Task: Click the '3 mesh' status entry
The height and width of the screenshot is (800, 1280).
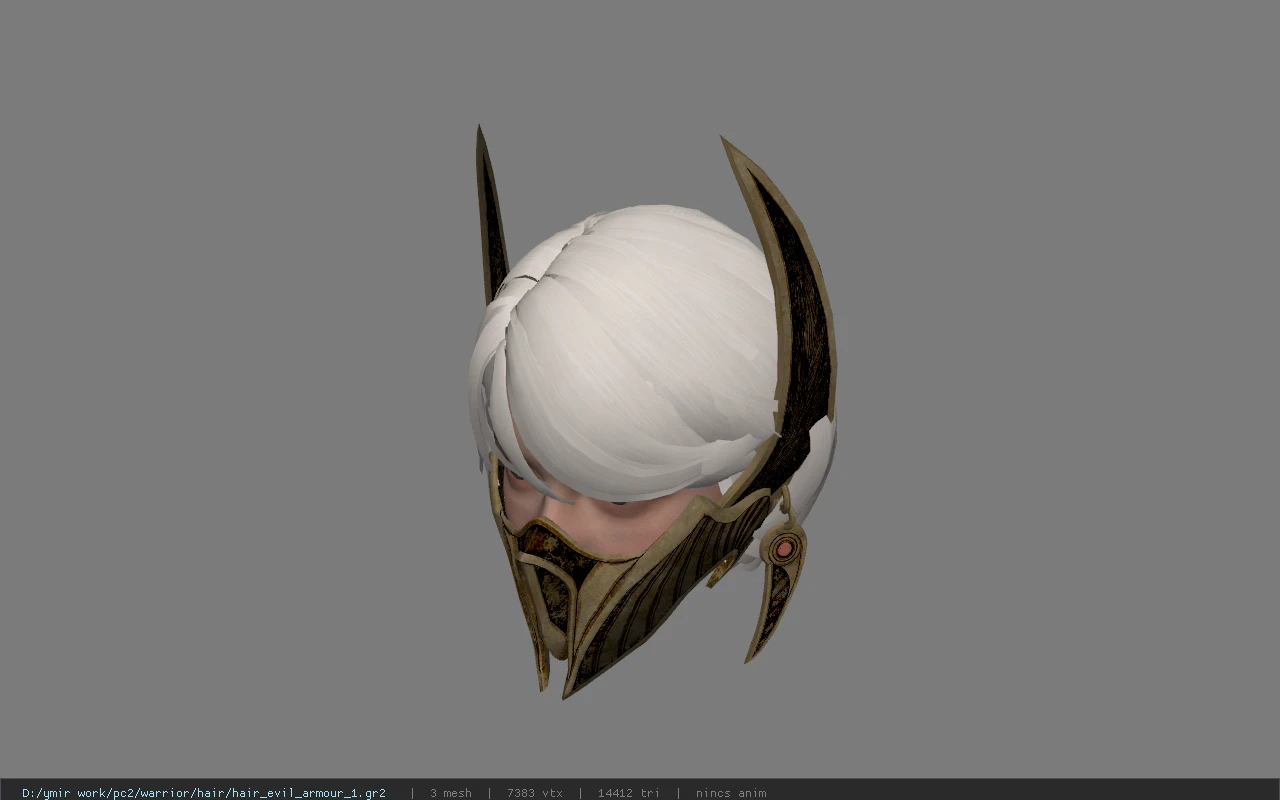Action: point(451,793)
